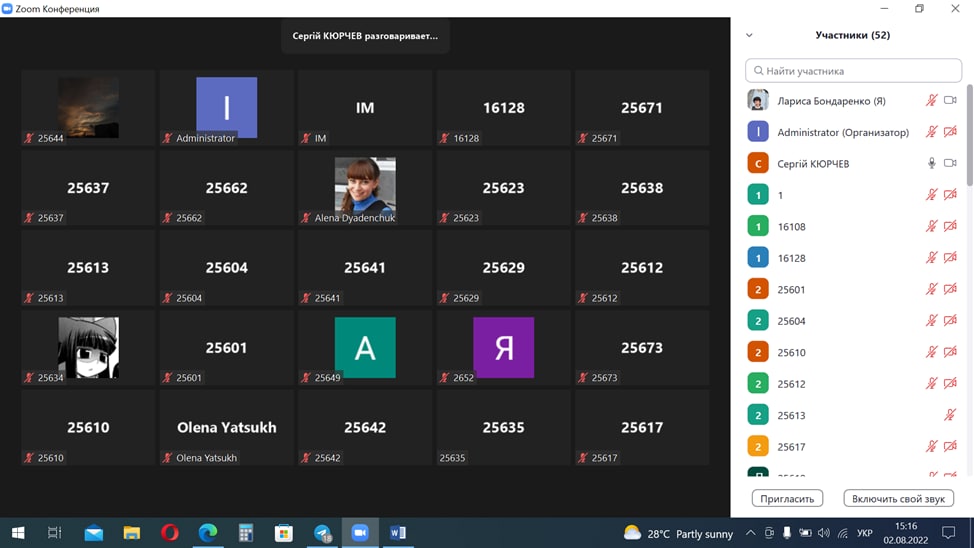
Task: Click the microphone icon beside Сергій КЮРЧЕВ
Action: coord(931,163)
